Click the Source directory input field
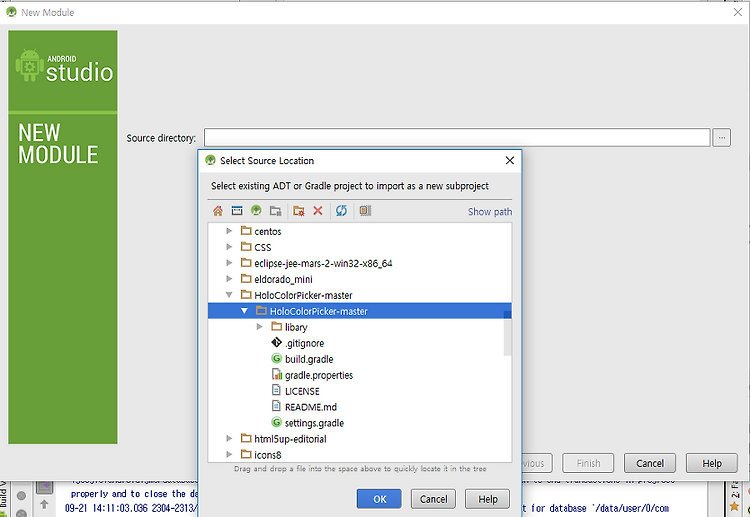The image size is (750, 517). click(457, 138)
